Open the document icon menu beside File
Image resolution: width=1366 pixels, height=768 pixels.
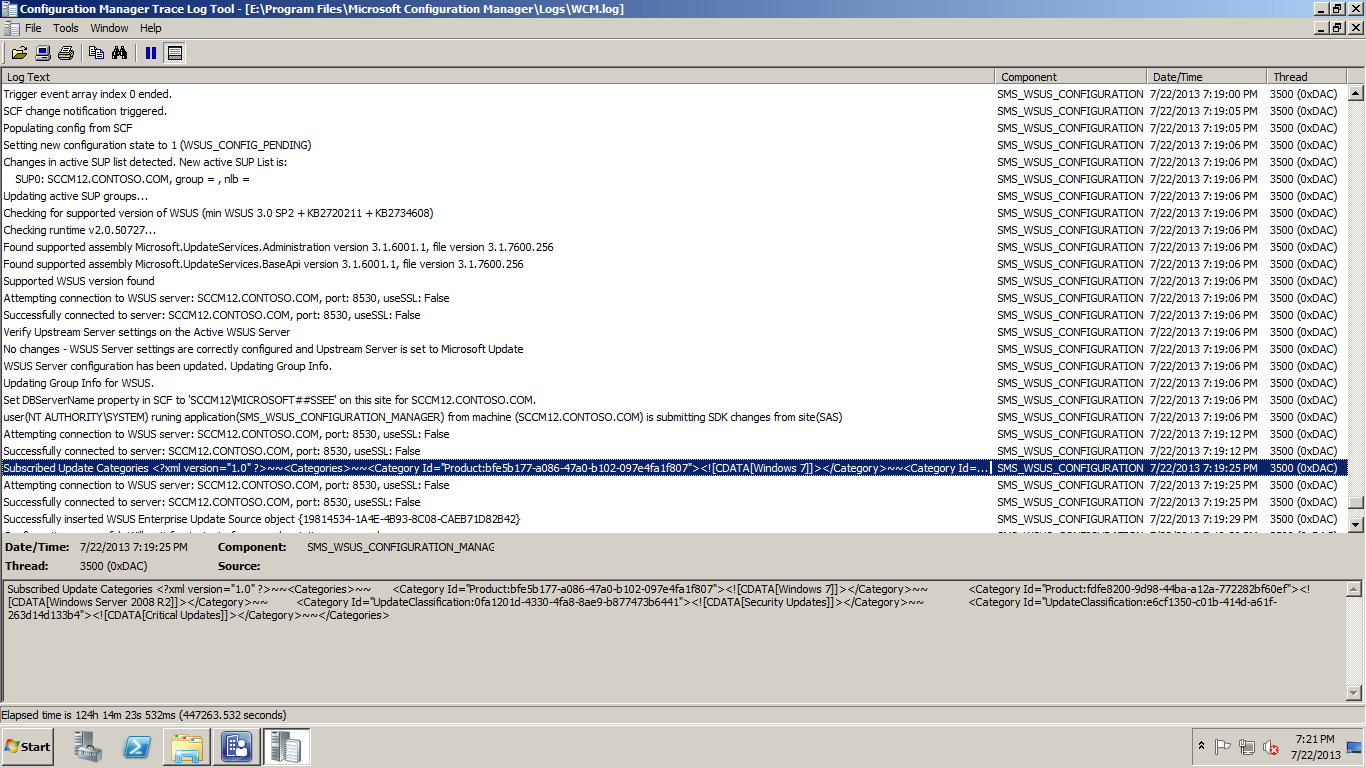(x=10, y=28)
